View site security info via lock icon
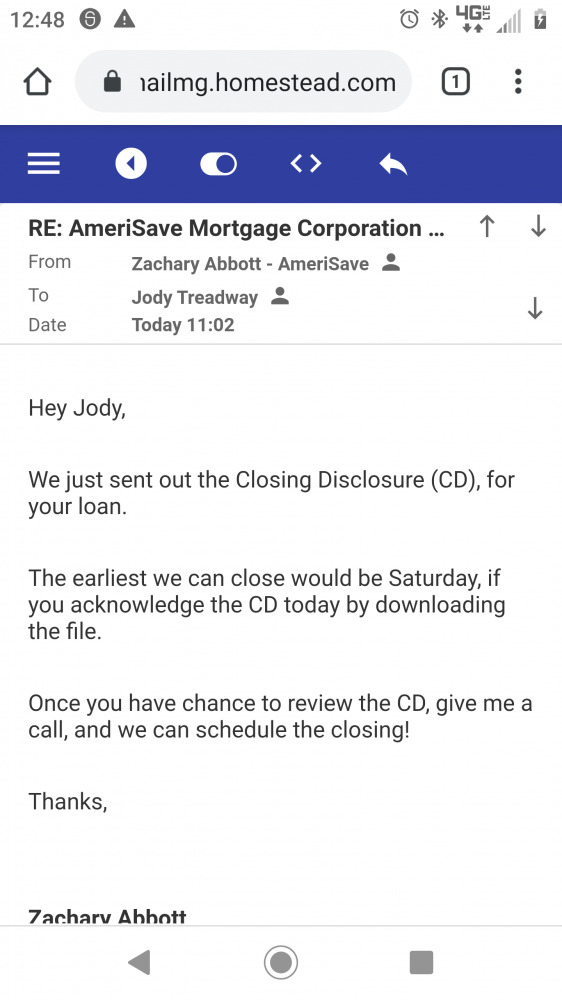 coord(112,82)
